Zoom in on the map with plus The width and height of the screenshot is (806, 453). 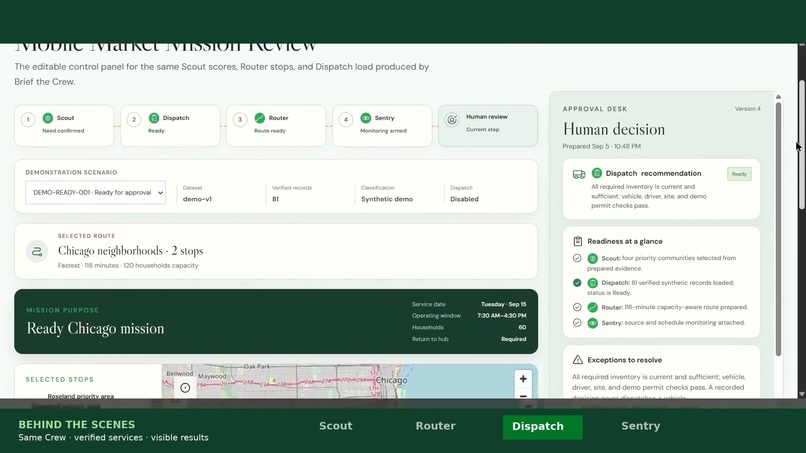point(523,379)
